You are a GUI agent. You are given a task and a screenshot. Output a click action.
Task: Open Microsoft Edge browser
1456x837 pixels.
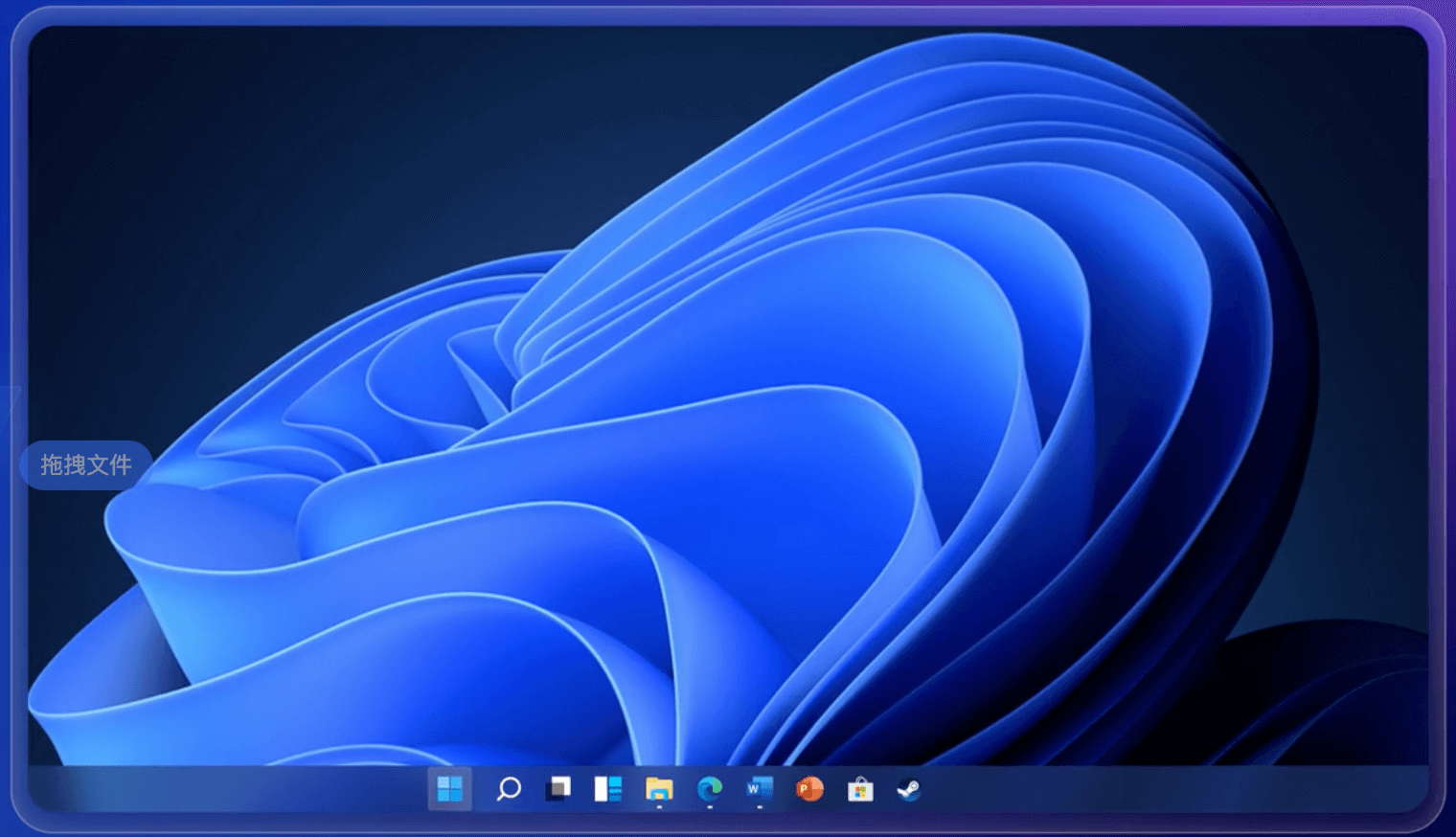(x=710, y=789)
